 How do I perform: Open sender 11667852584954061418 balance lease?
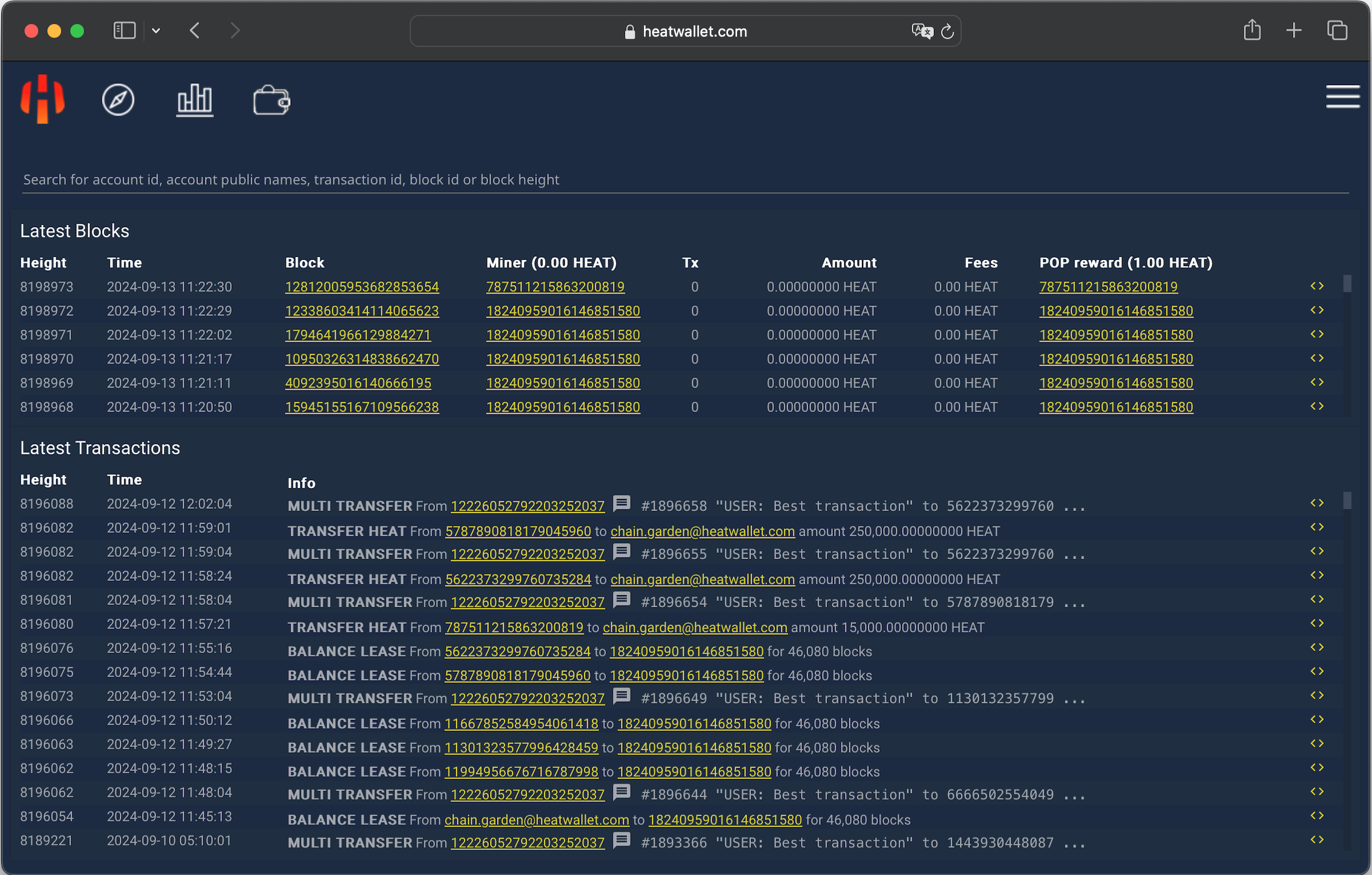(x=521, y=723)
